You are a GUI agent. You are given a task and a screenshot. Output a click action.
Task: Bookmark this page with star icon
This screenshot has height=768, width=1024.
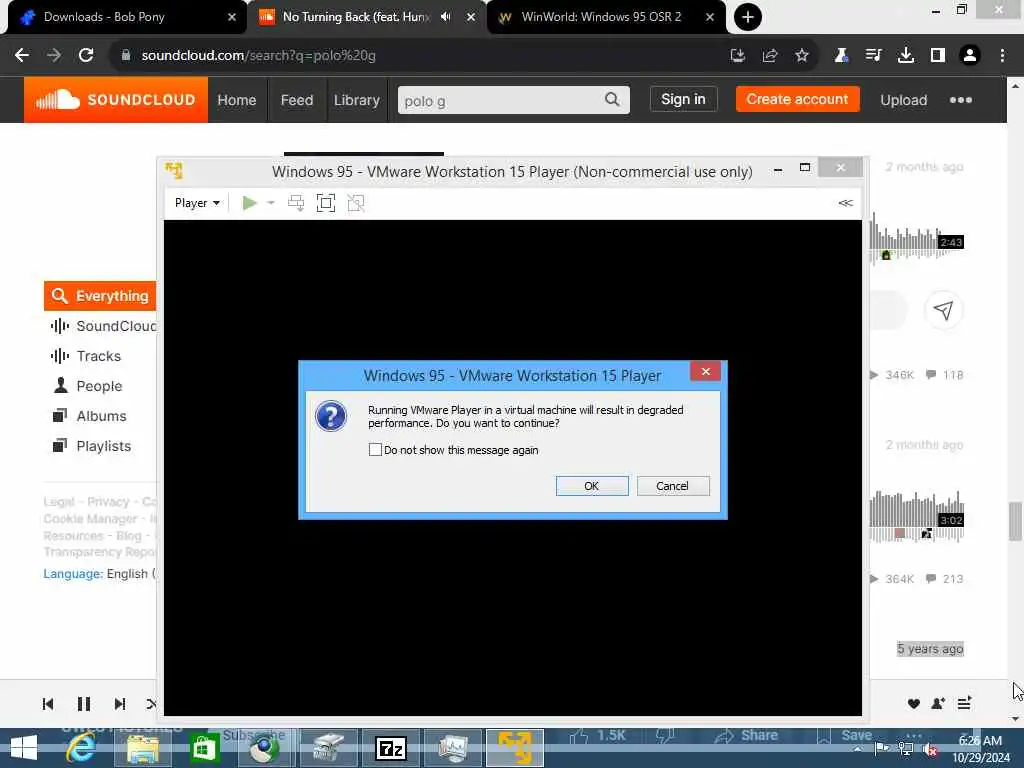pyautogui.click(x=802, y=56)
